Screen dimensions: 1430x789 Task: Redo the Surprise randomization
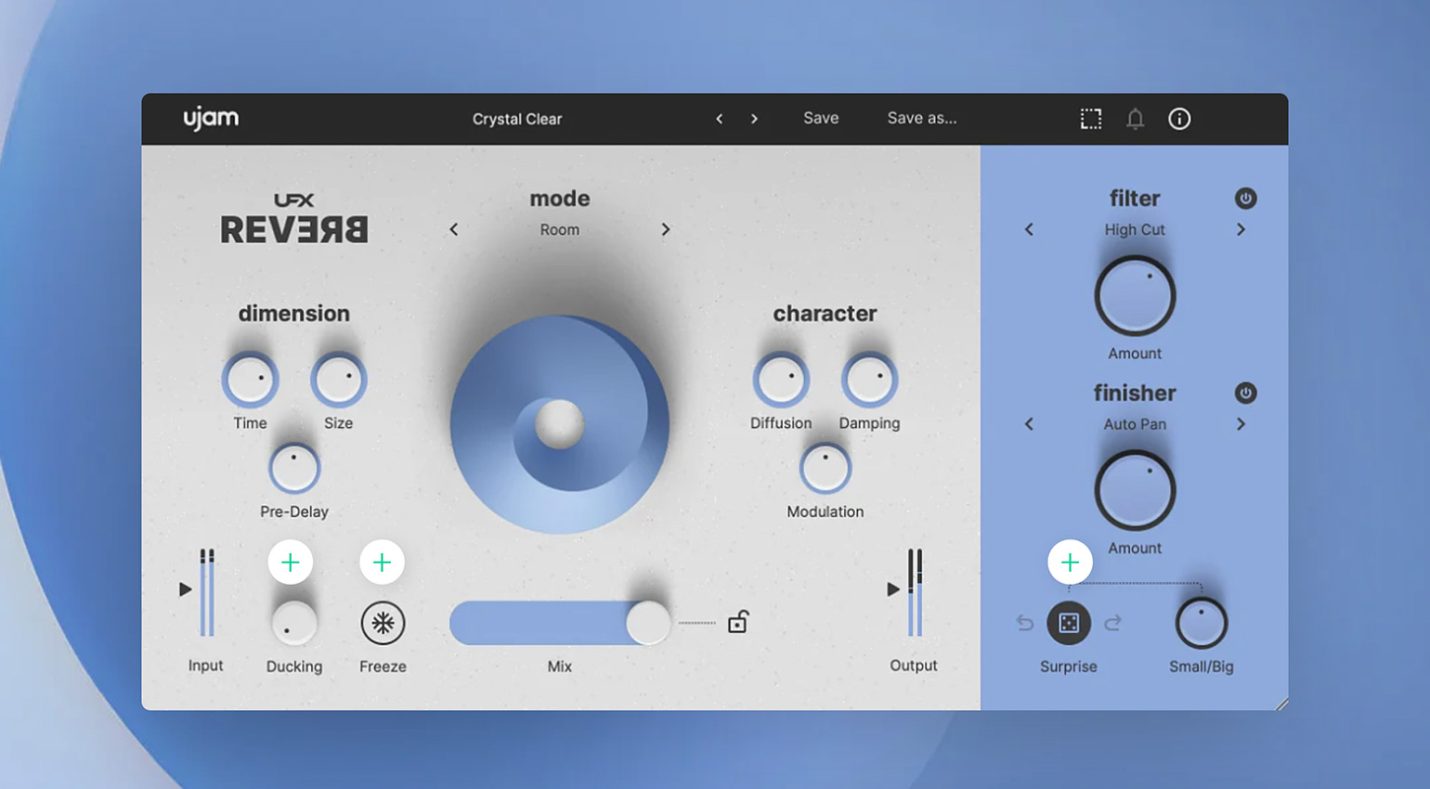1112,624
